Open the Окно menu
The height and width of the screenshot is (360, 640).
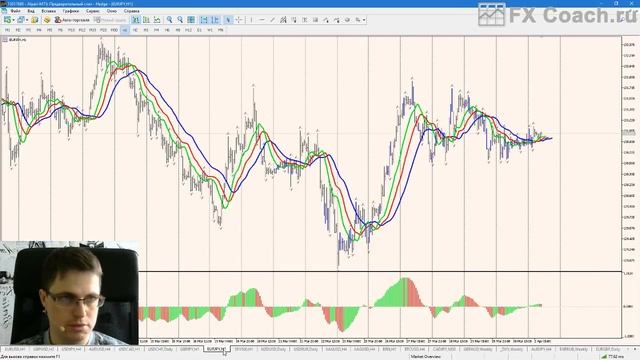(x=111, y=11)
